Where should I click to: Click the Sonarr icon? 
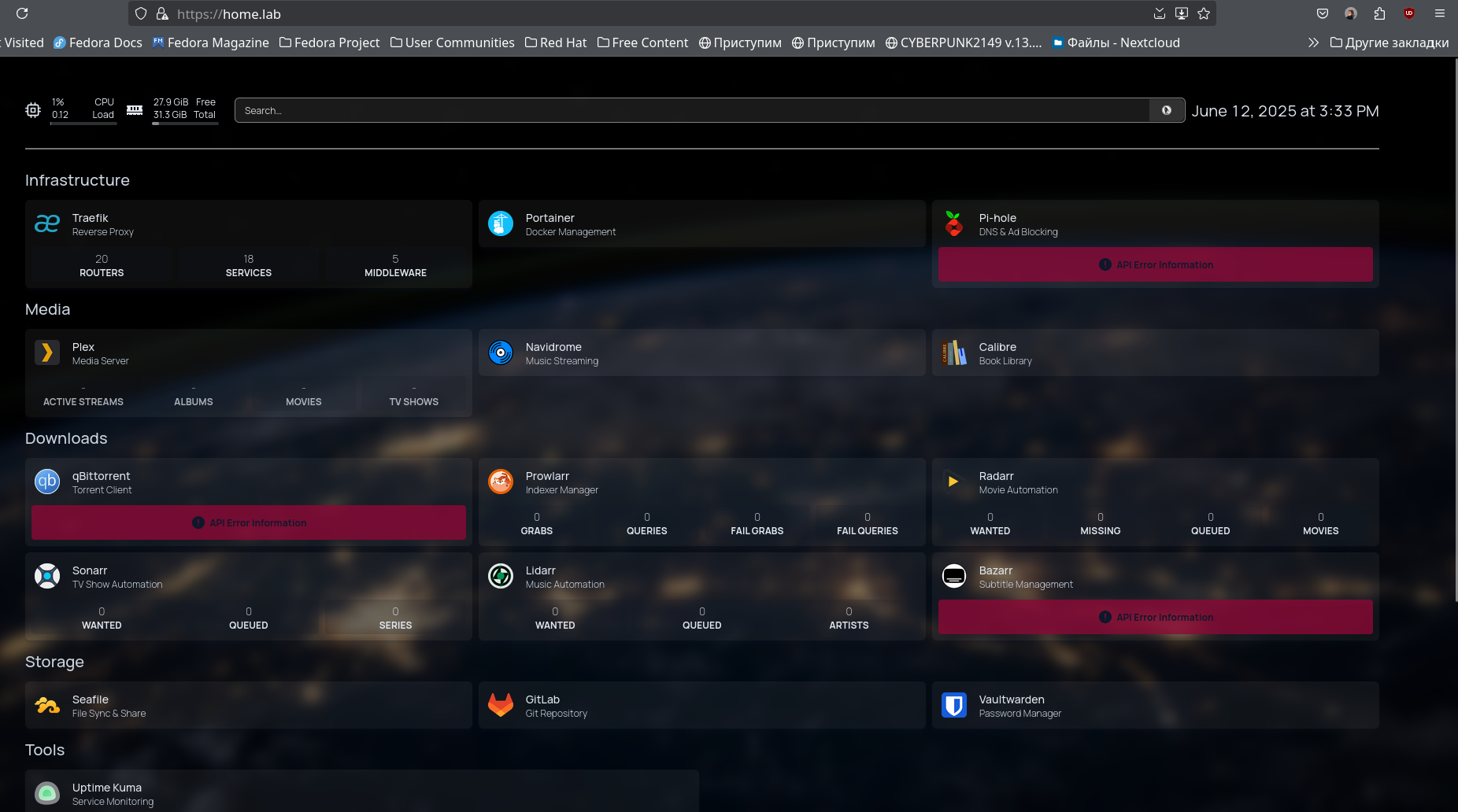pos(47,576)
